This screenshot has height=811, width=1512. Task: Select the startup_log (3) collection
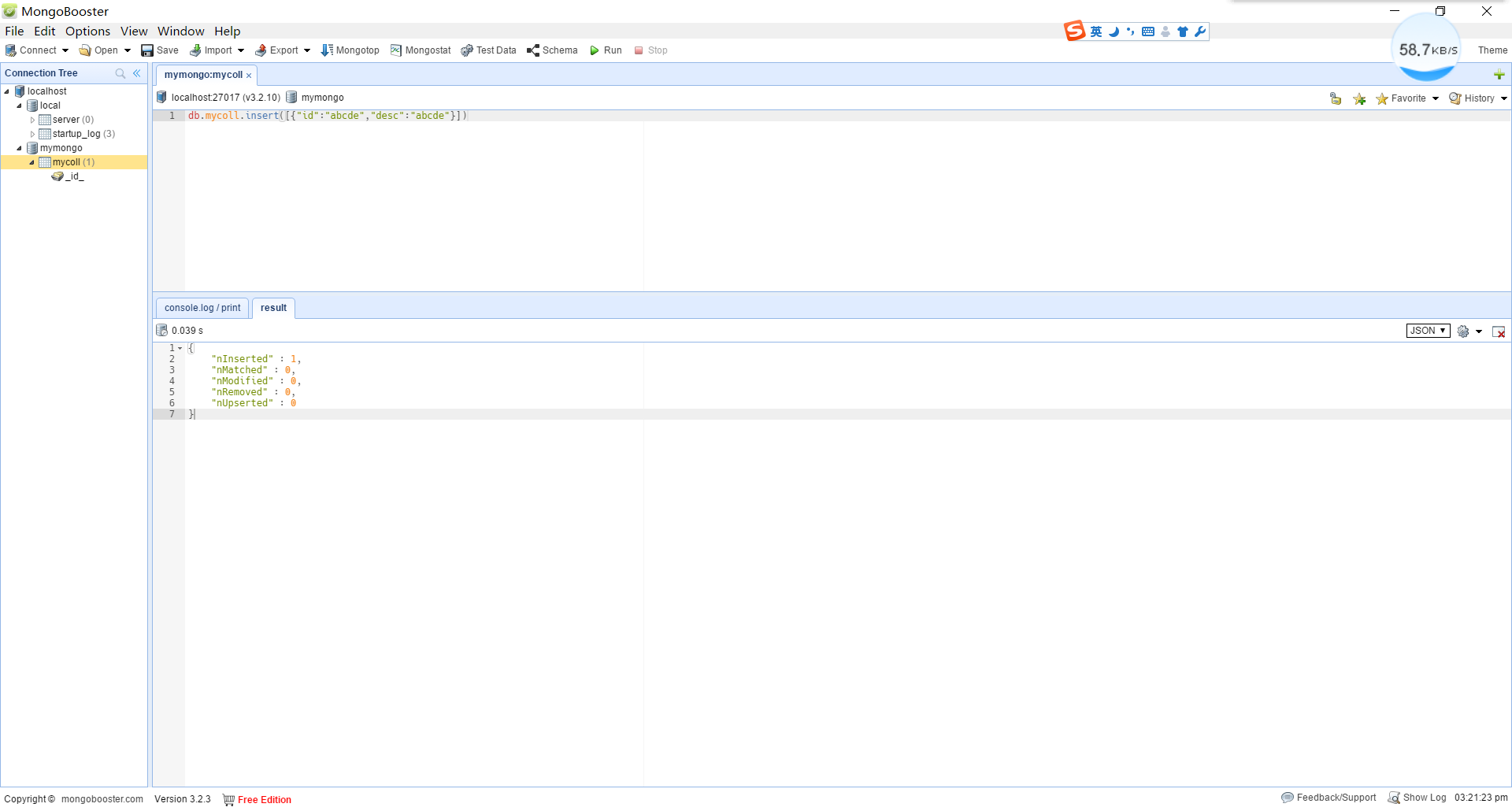tap(83, 134)
